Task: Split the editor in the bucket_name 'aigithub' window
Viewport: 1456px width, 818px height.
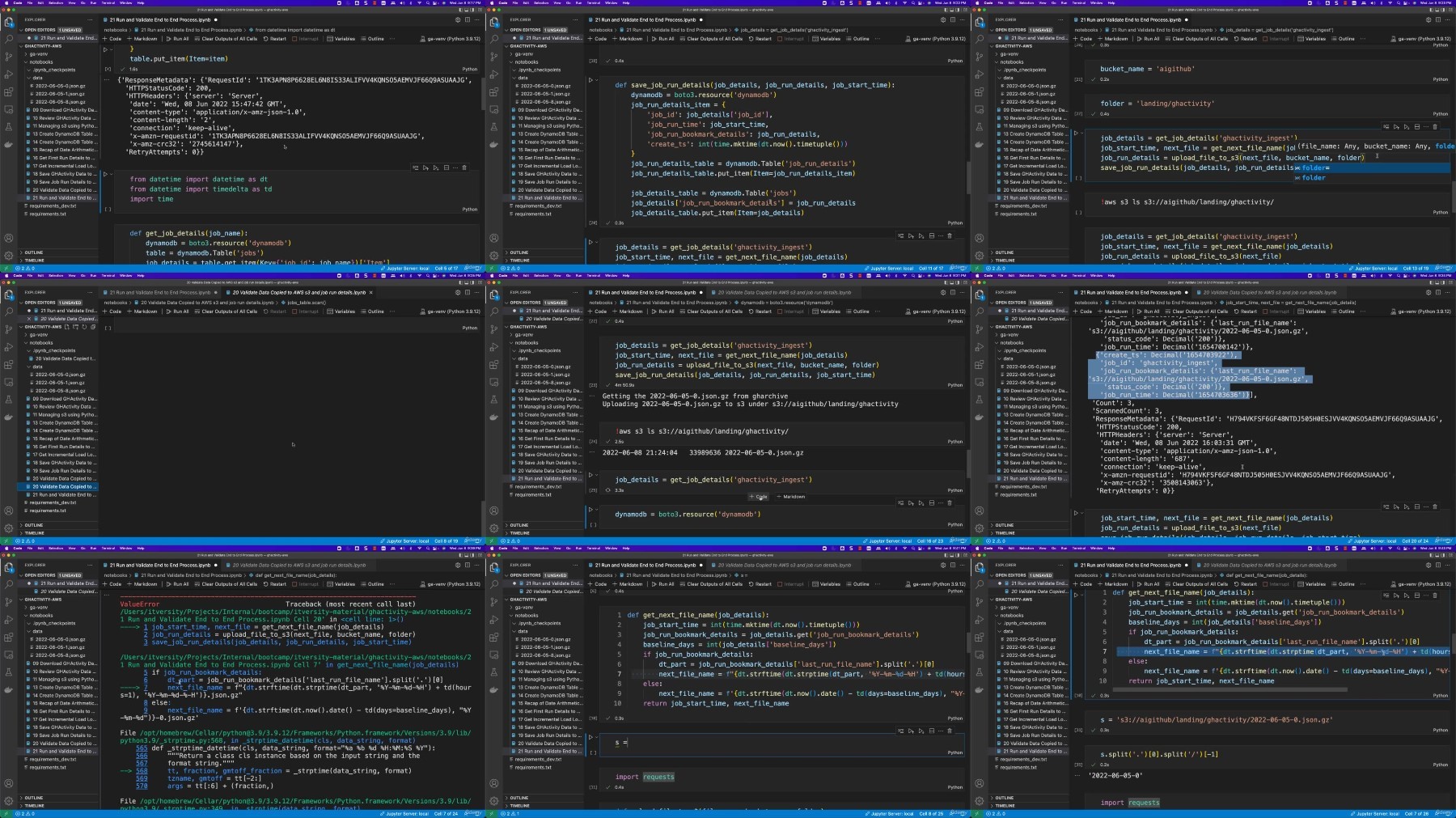Action: [x=1437, y=19]
